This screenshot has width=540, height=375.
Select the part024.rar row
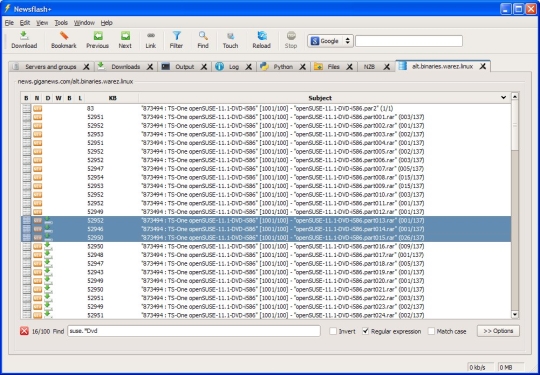coord(266,315)
